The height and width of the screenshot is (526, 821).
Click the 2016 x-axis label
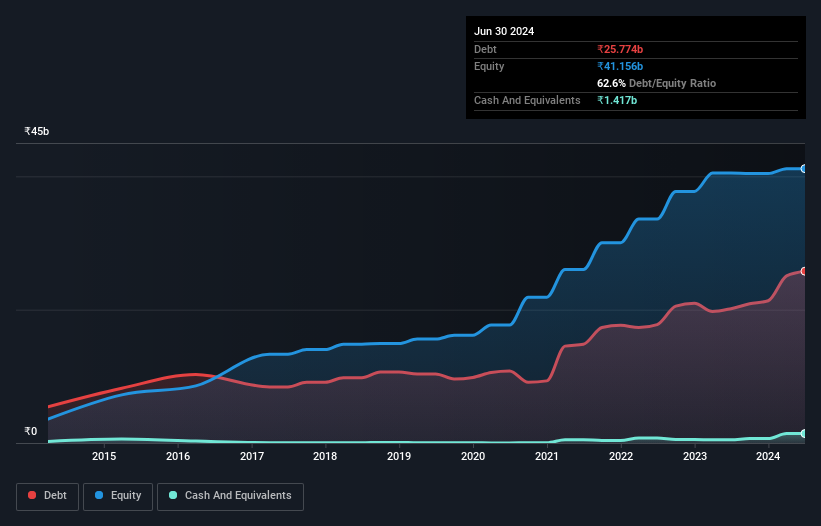[x=178, y=456]
